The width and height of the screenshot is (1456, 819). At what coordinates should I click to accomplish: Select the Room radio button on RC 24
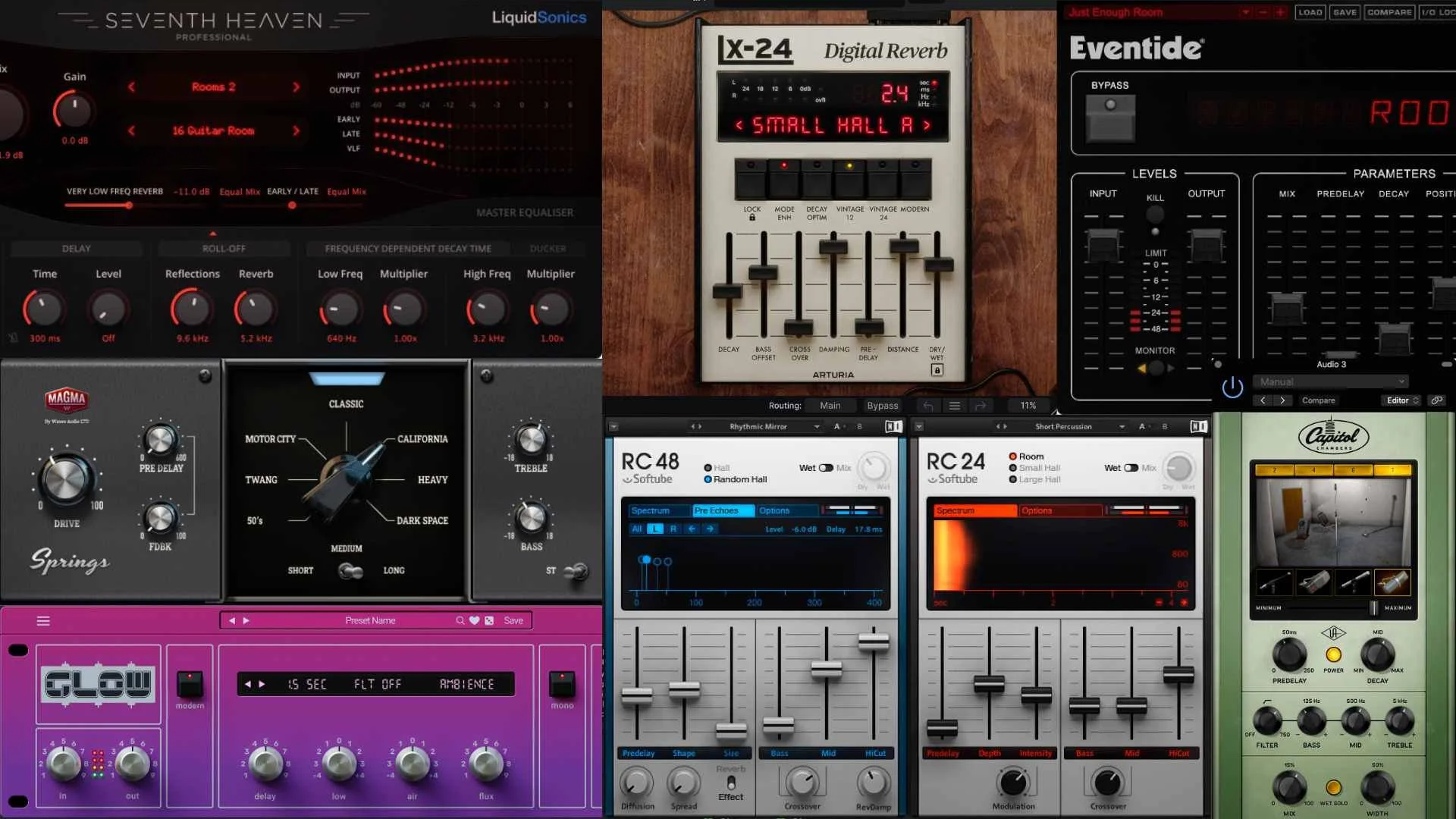1013,456
